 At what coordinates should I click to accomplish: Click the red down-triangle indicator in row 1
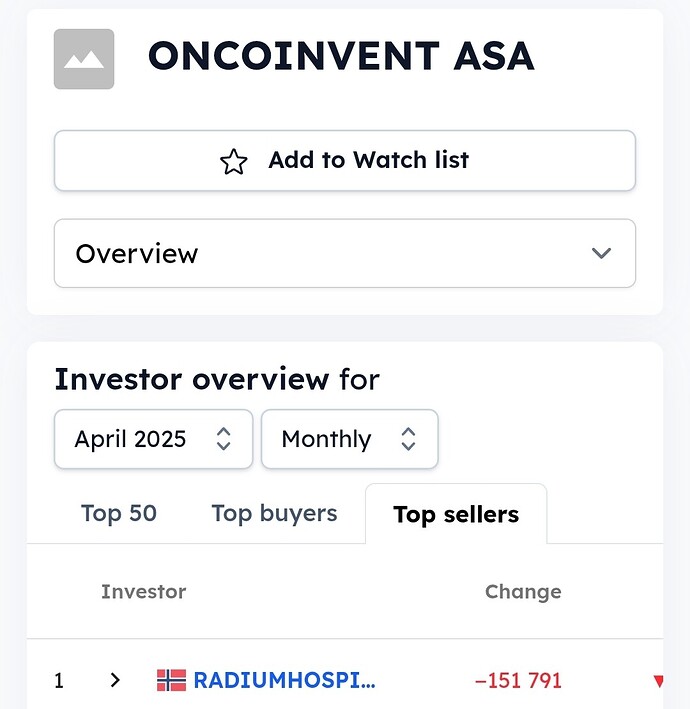[x=658, y=681]
